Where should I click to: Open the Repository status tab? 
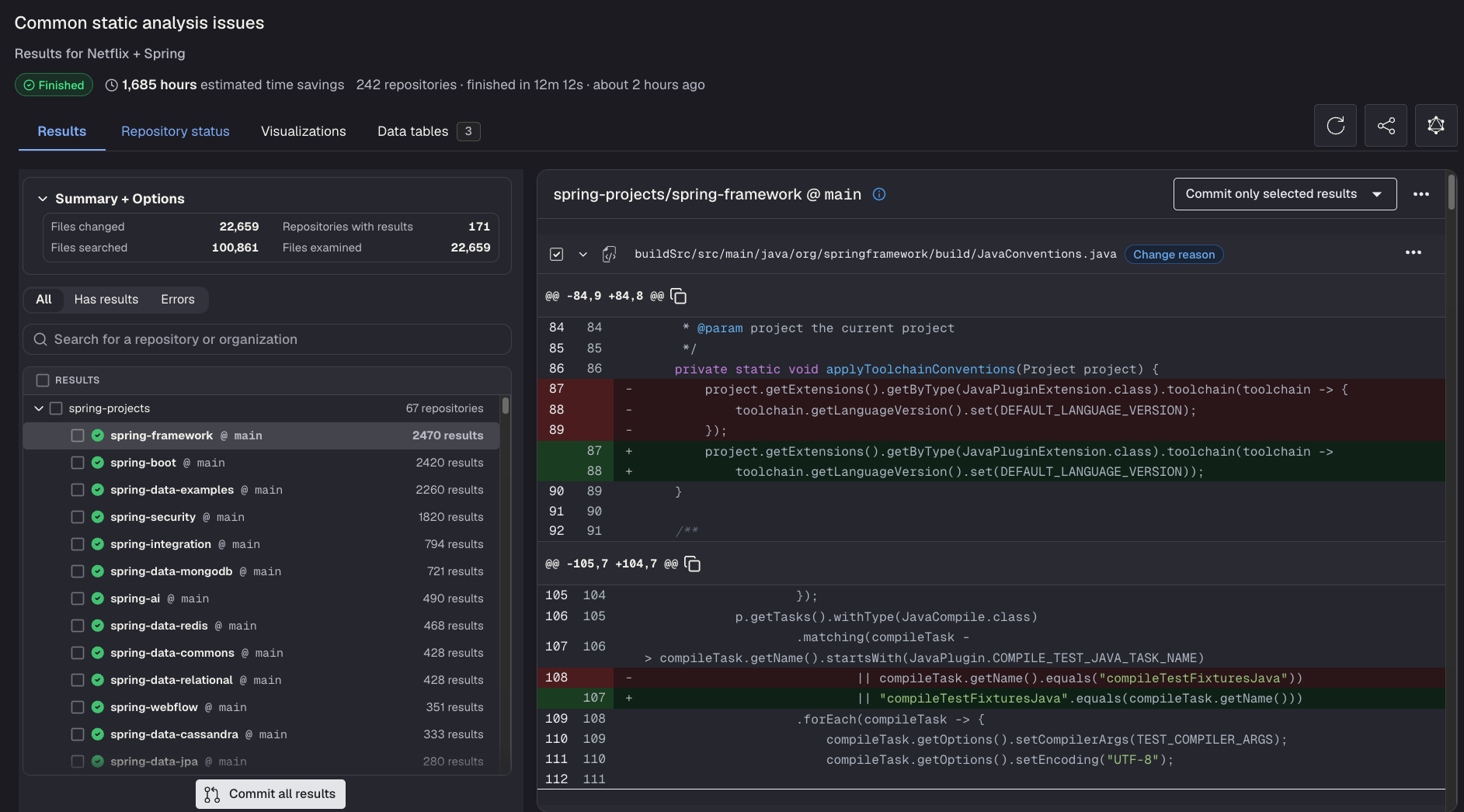[x=176, y=131]
